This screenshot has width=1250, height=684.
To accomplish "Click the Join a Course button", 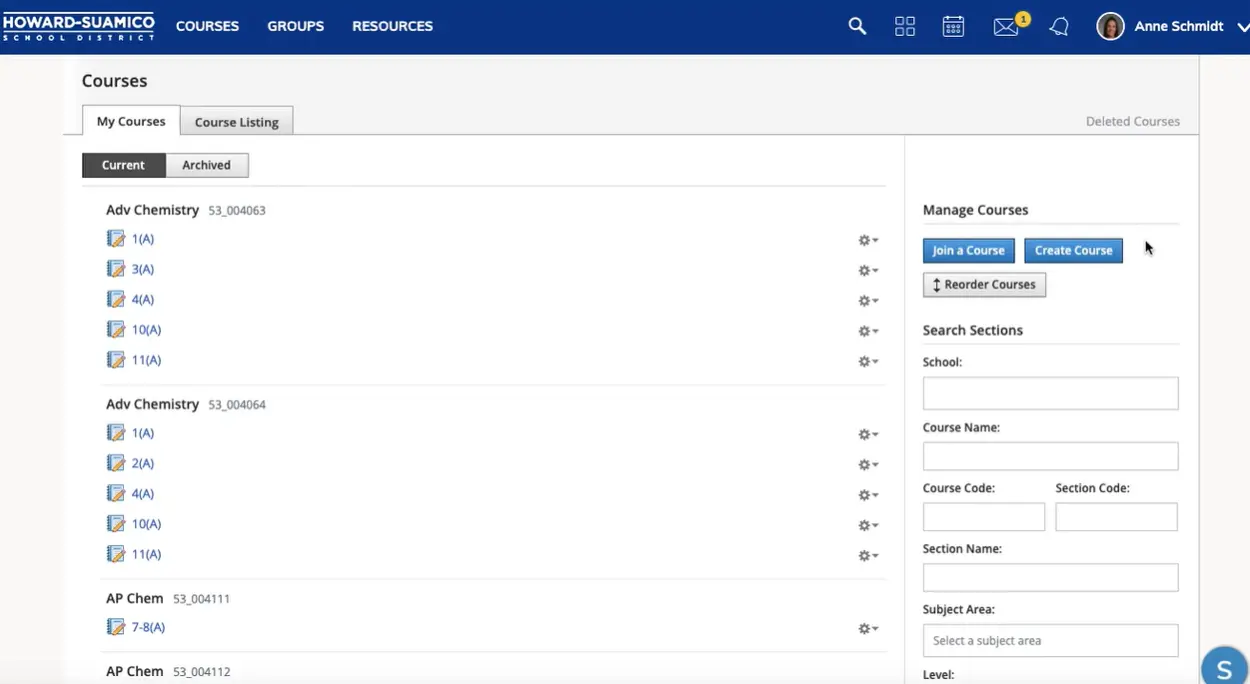I will coord(968,250).
